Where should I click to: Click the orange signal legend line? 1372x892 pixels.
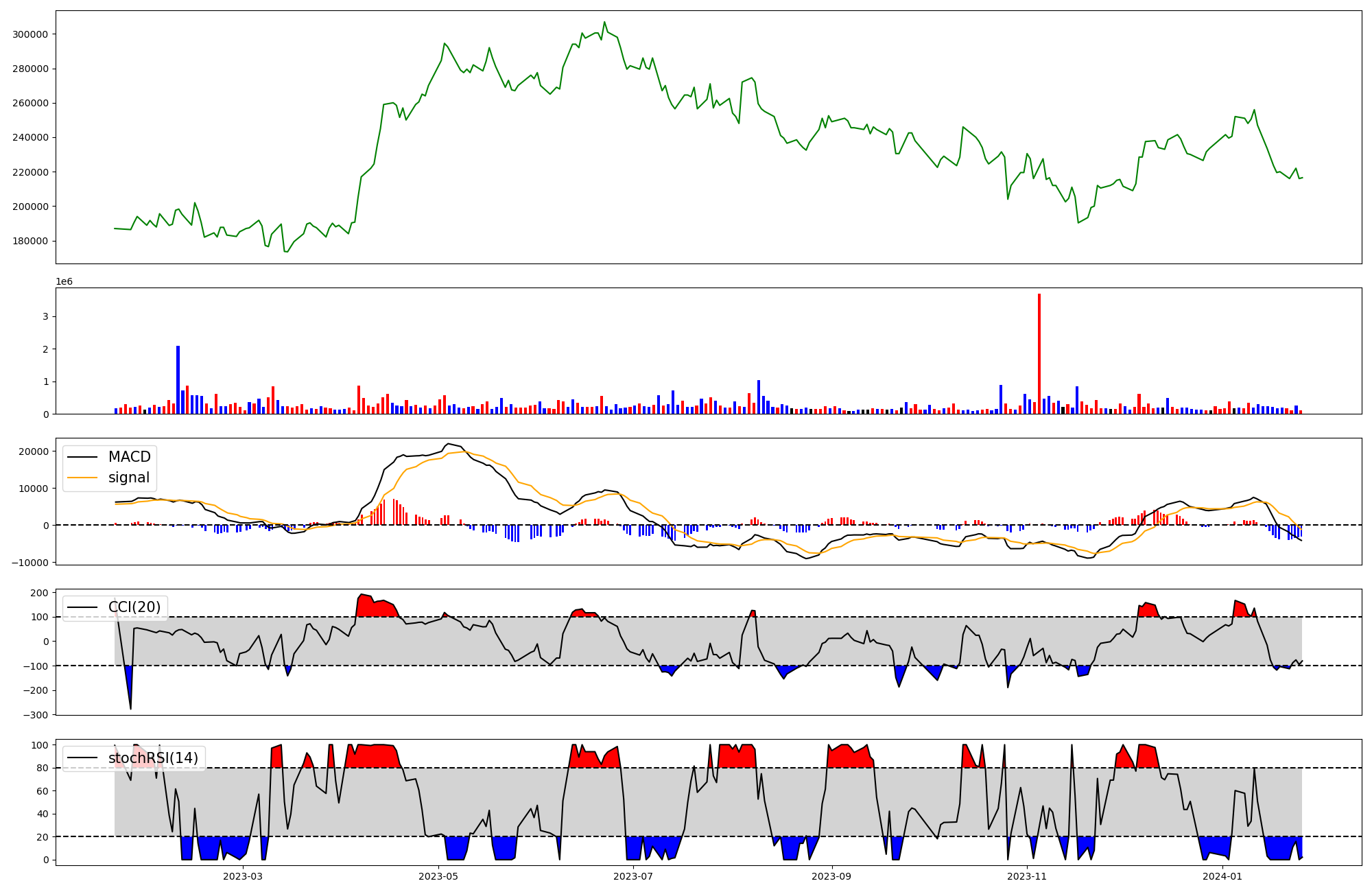point(83,478)
